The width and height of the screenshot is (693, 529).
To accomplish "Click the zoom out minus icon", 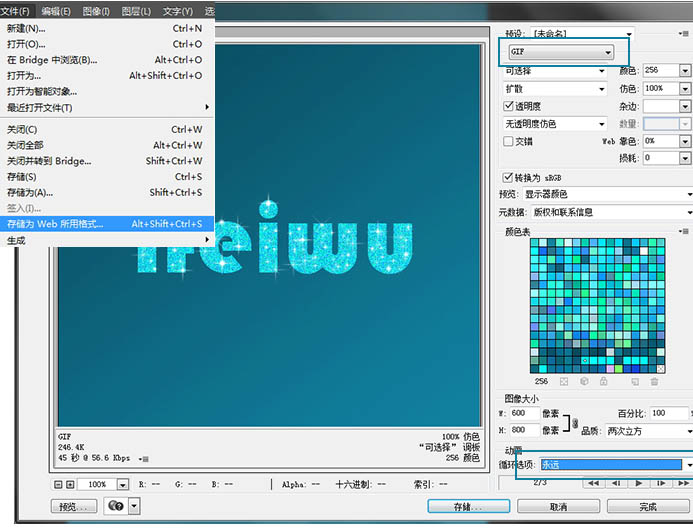I will pyautogui.click(x=58, y=484).
